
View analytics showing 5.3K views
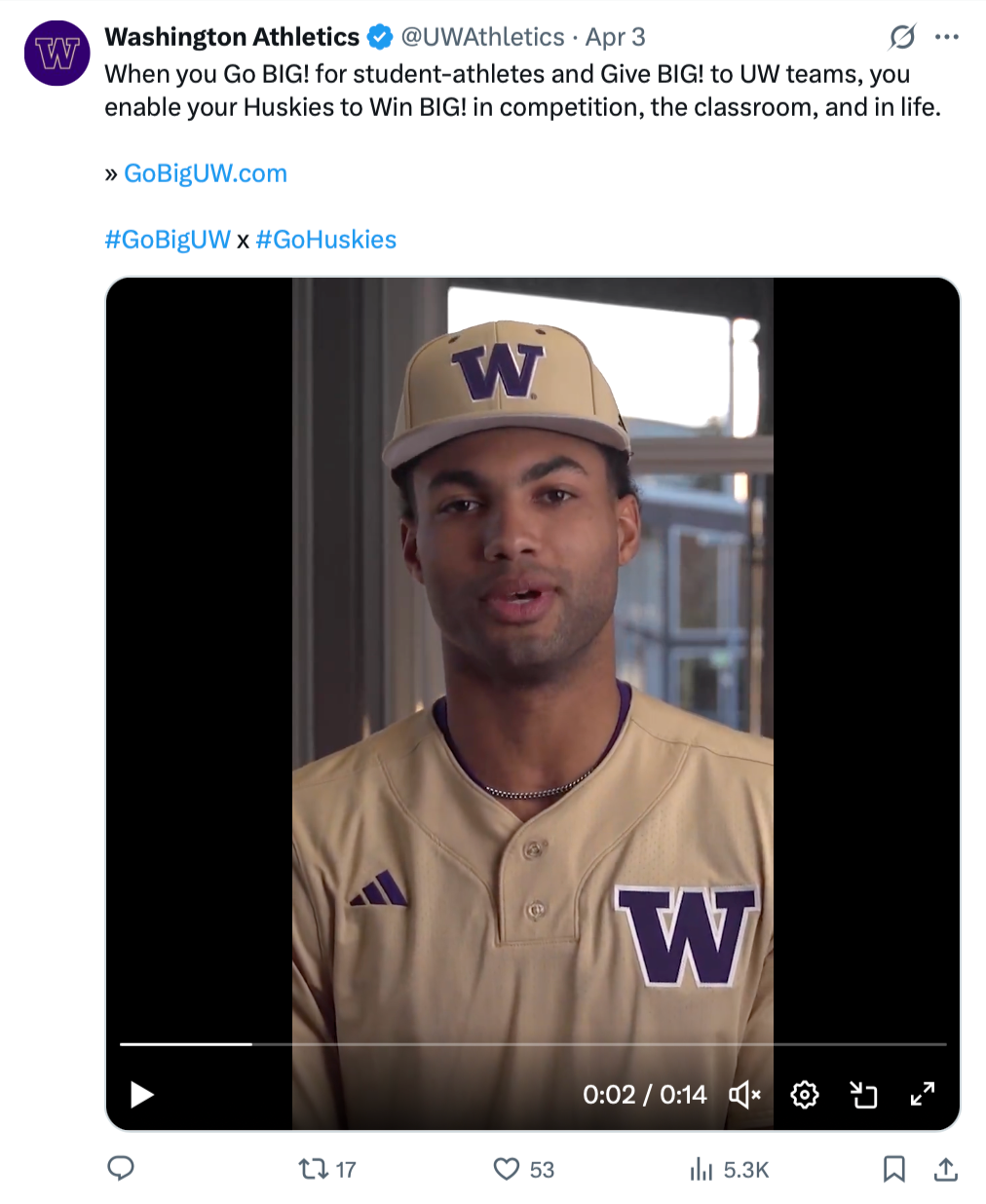tap(729, 1169)
